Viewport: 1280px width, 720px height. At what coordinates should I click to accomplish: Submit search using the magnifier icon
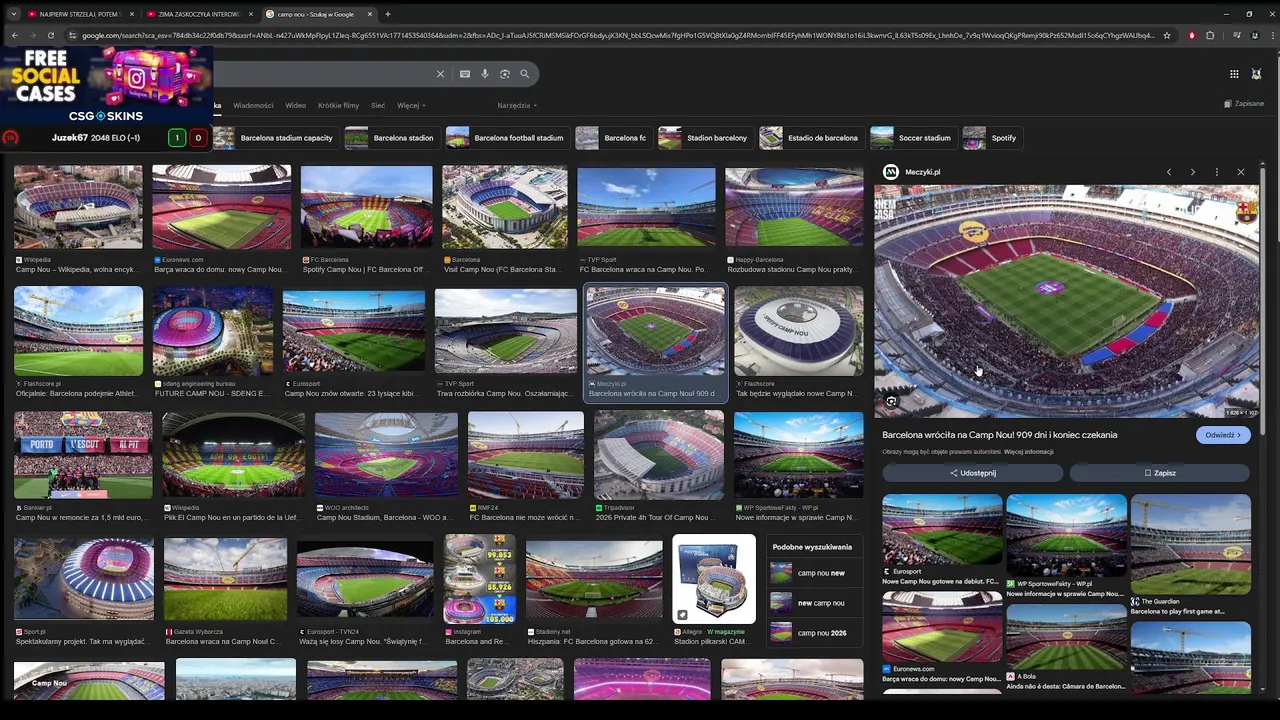[x=524, y=74]
